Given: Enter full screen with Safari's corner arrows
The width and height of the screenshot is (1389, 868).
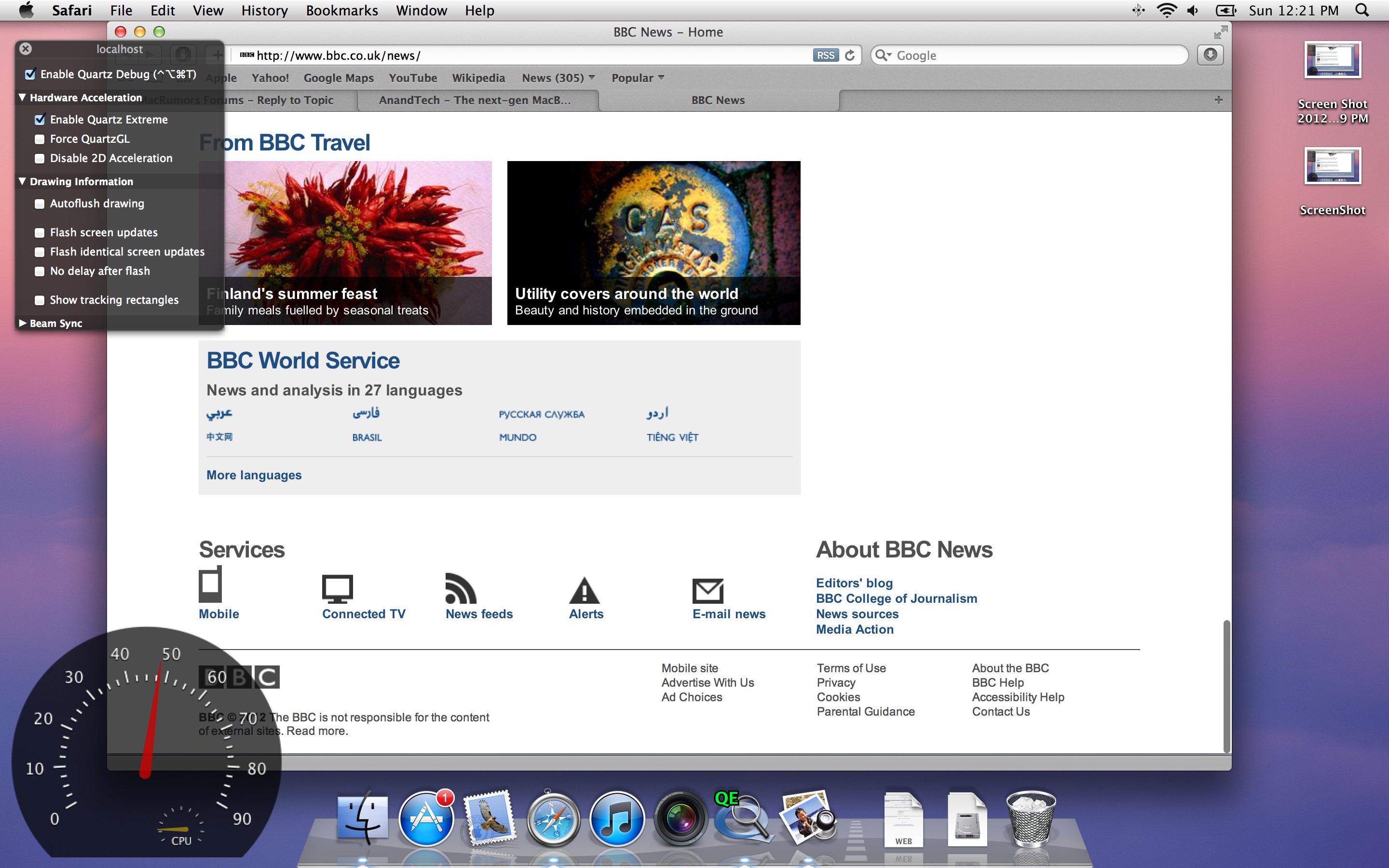Looking at the screenshot, I should click(1220, 32).
